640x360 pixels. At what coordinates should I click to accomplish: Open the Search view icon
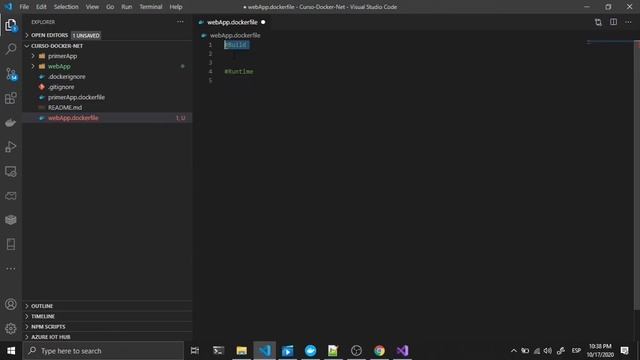[11, 49]
